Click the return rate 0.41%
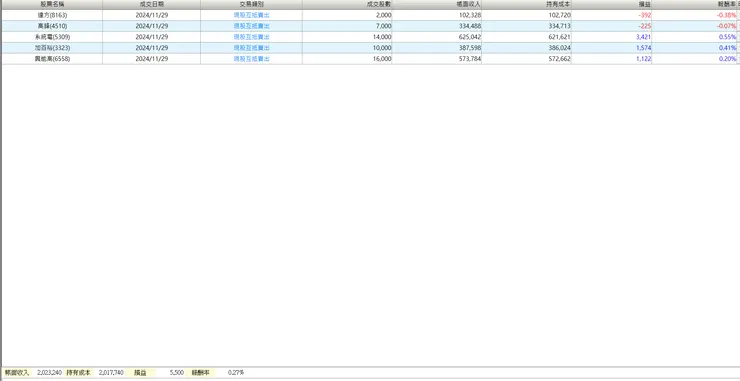The image size is (740, 381). click(x=728, y=48)
